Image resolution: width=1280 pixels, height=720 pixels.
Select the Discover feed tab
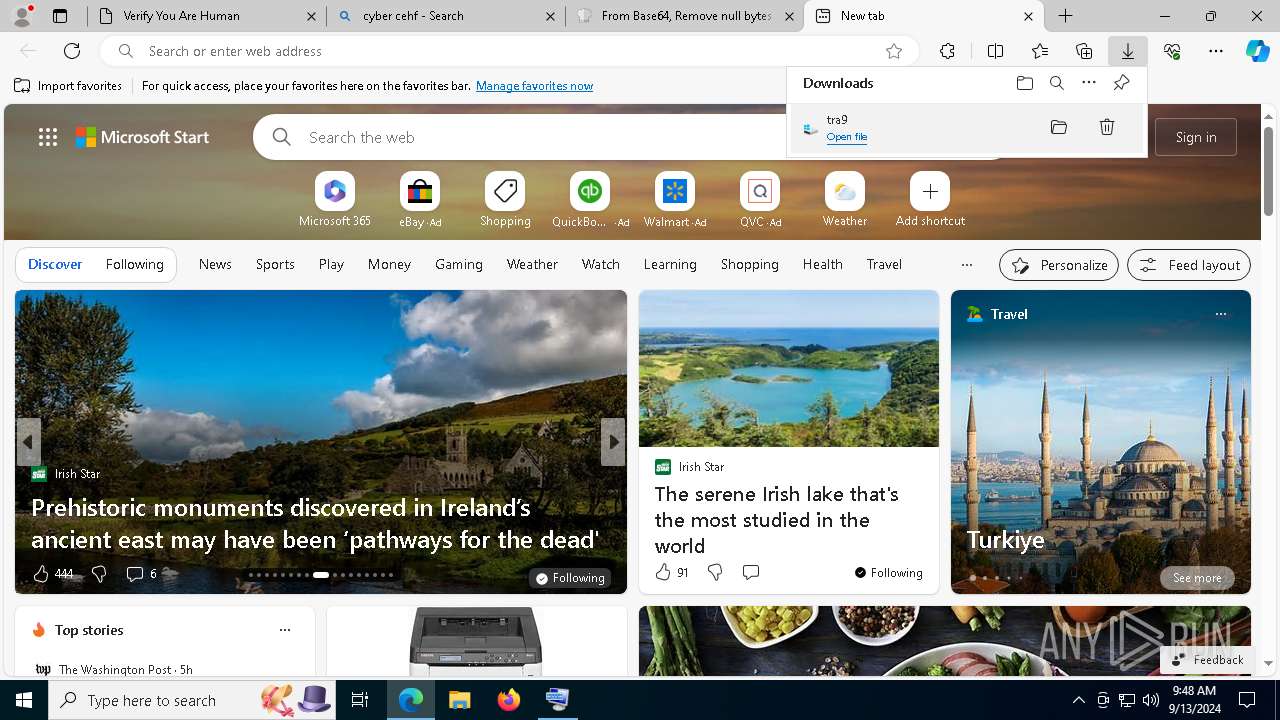point(55,265)
